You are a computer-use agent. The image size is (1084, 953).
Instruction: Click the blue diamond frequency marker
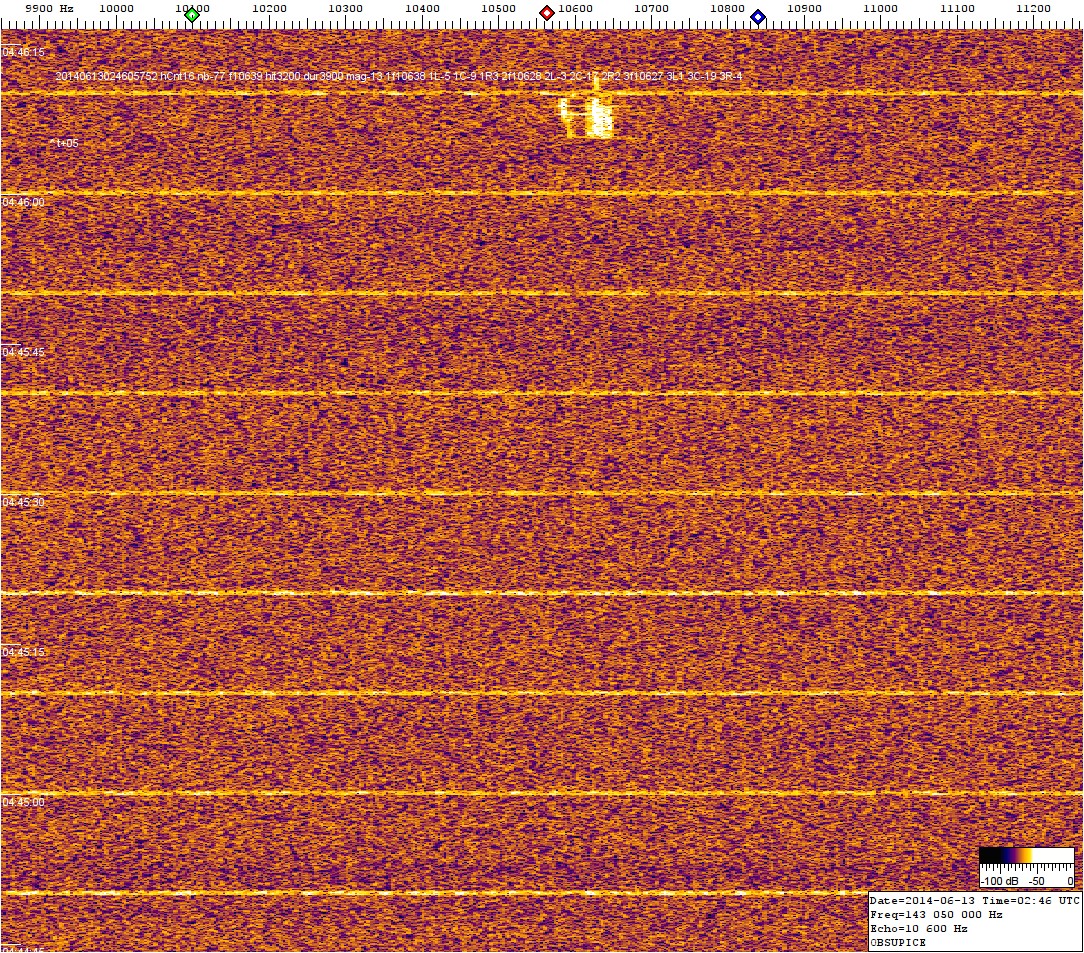pos(758,16)
